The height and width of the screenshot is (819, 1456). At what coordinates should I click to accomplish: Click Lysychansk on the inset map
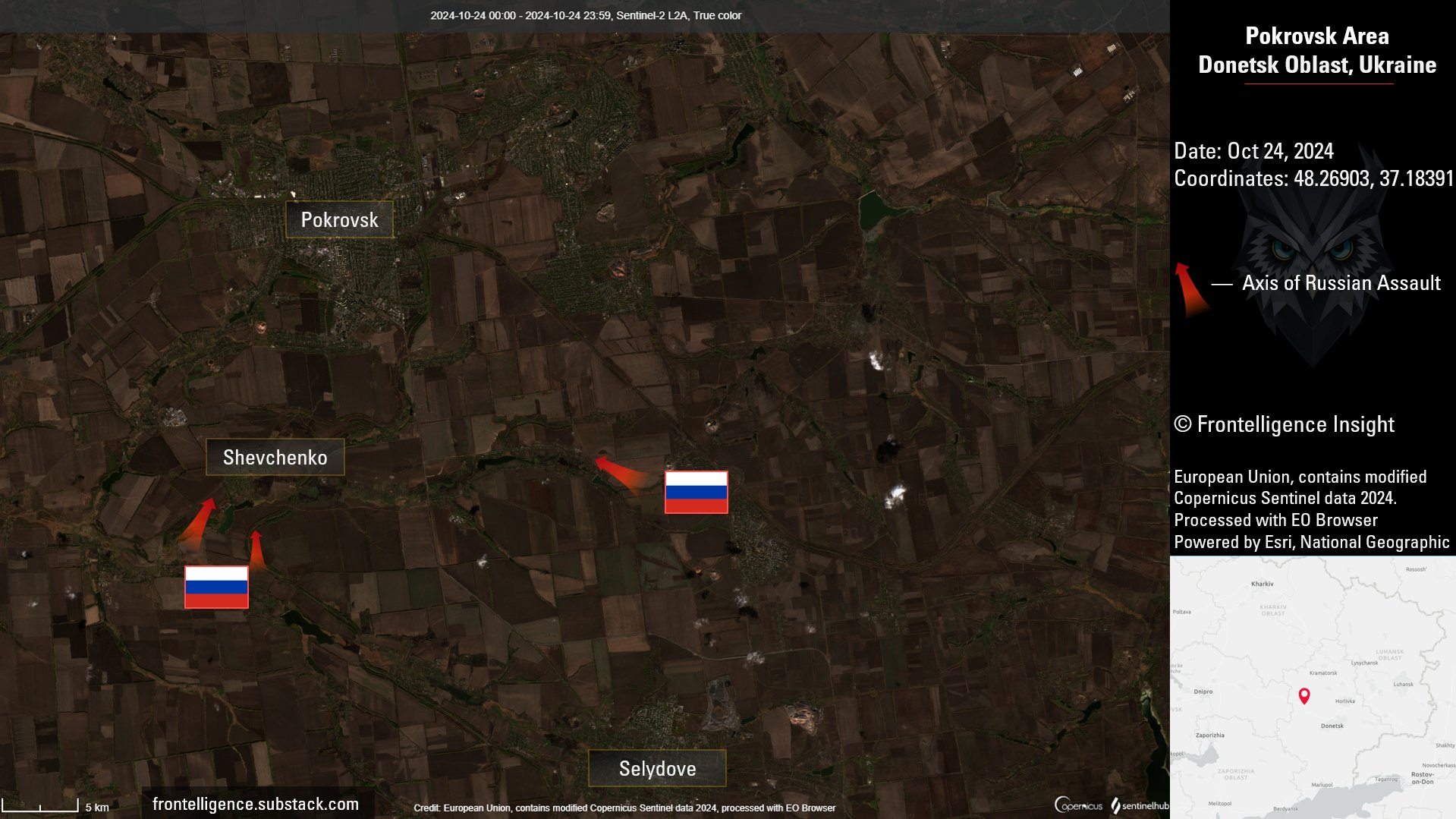(1365, 663)
